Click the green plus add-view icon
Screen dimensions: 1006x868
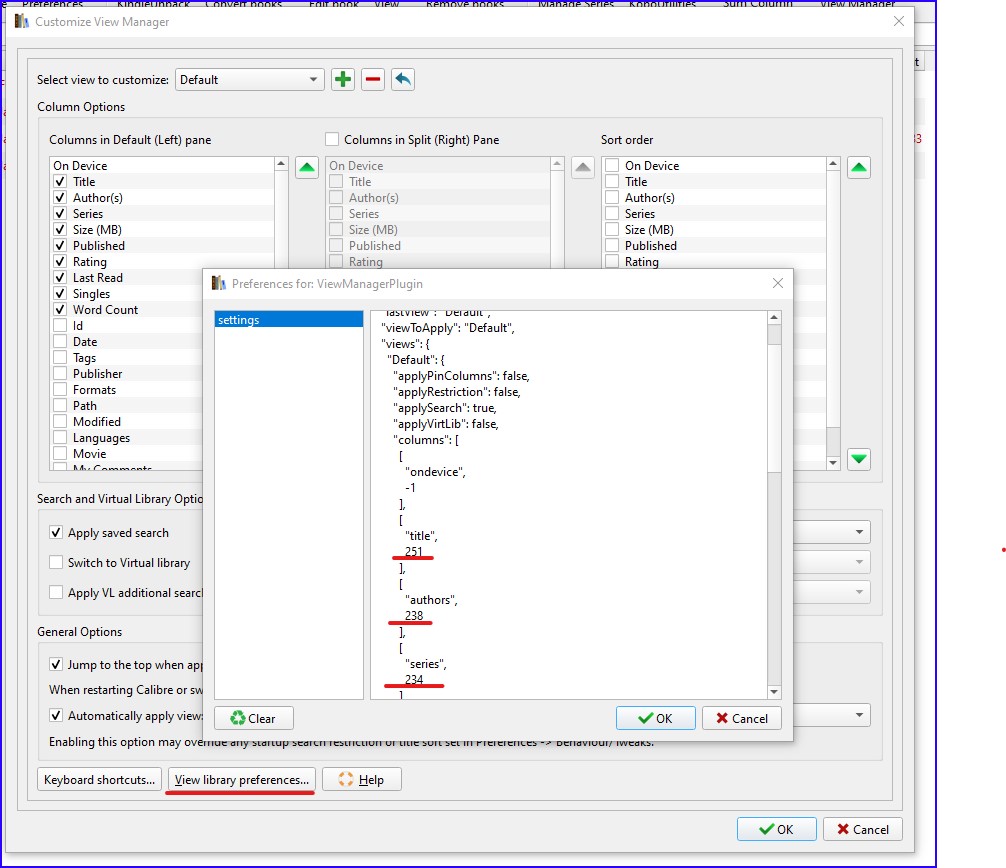[343, 80]
